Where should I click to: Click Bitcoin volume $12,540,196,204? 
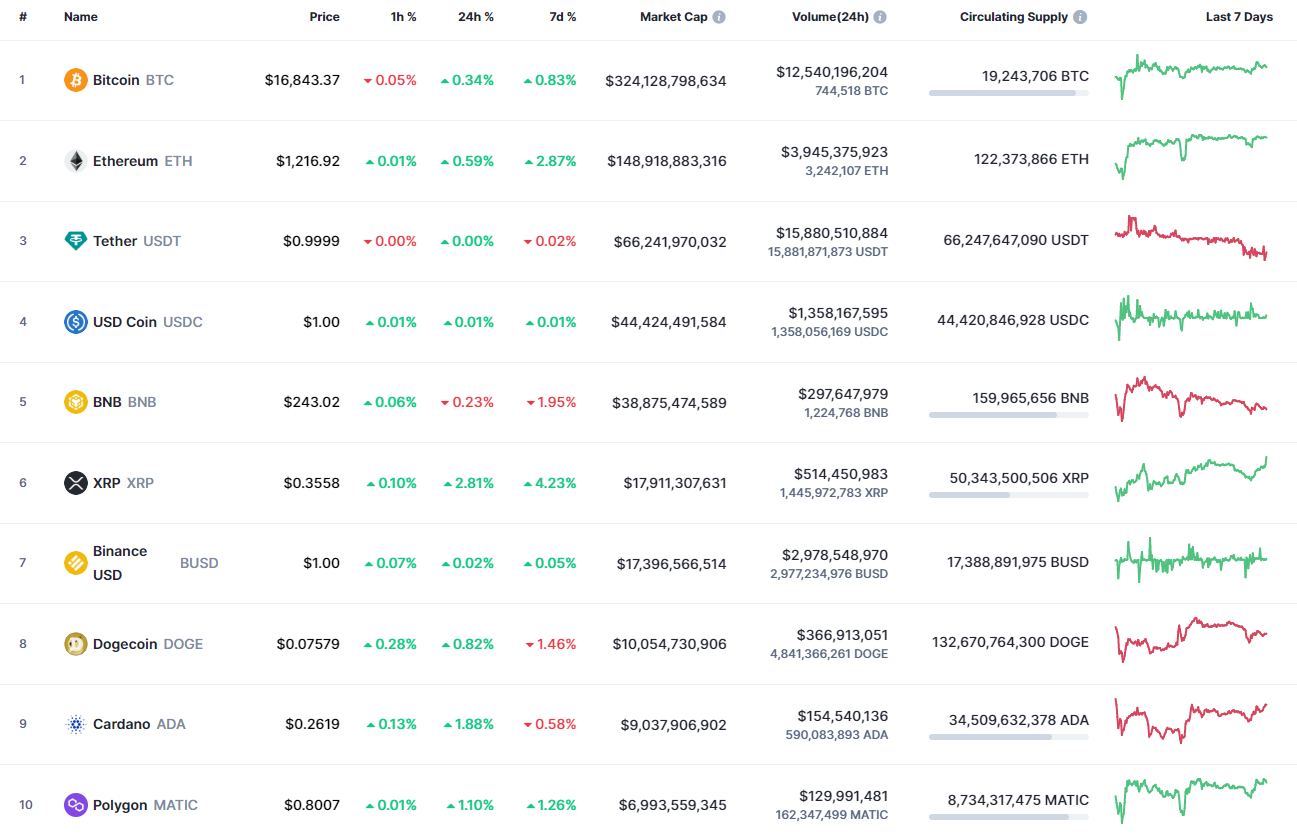pyautogui.click(x=832, y=72)
